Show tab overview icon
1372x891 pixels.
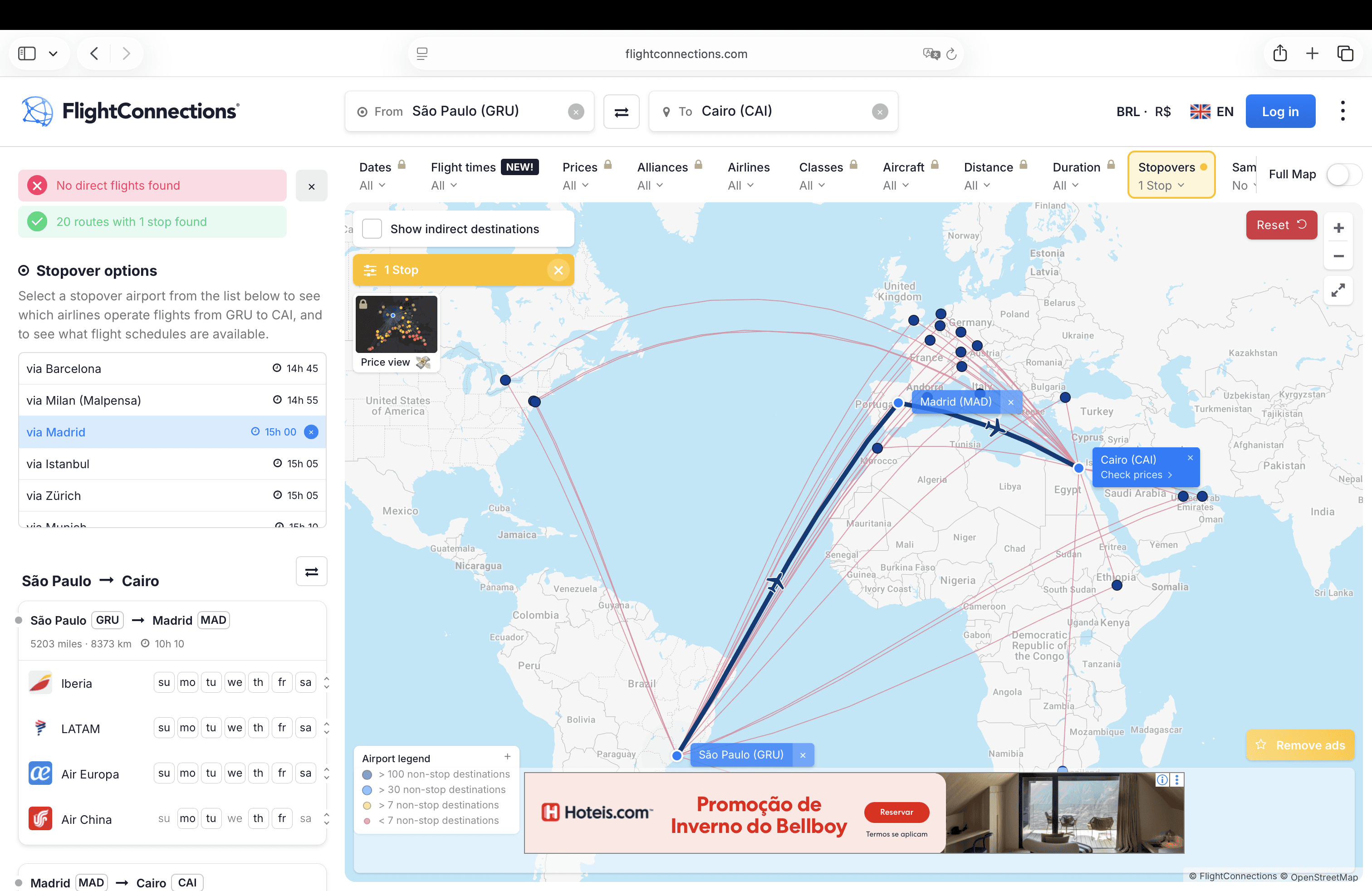click(x=1345, y=54)
